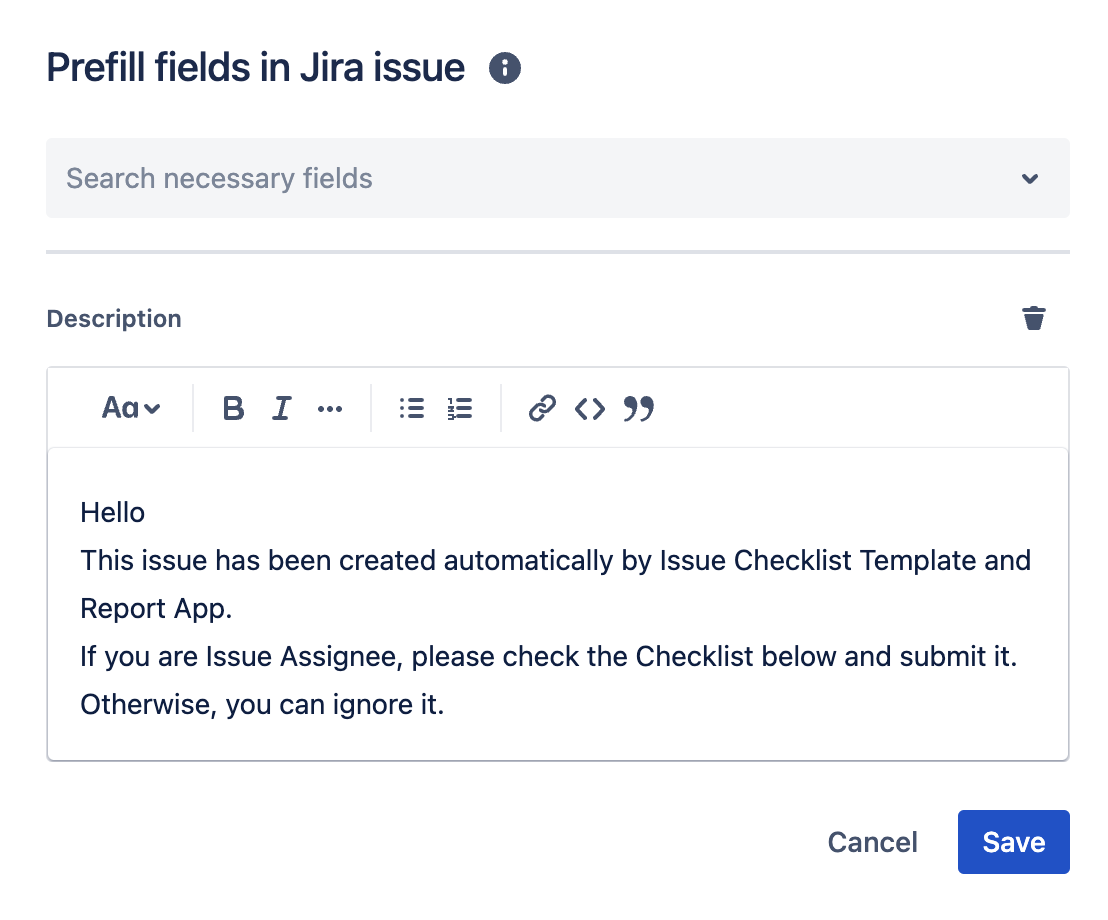The height and width of the screenshot is (920, 1108).
Task: Insert a link into the description
Action: (x=541, y=408)
